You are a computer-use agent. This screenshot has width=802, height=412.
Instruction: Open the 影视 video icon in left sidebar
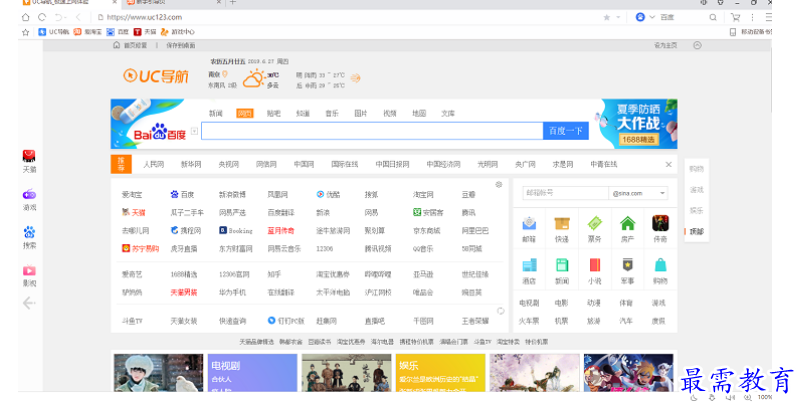(29, 270)
